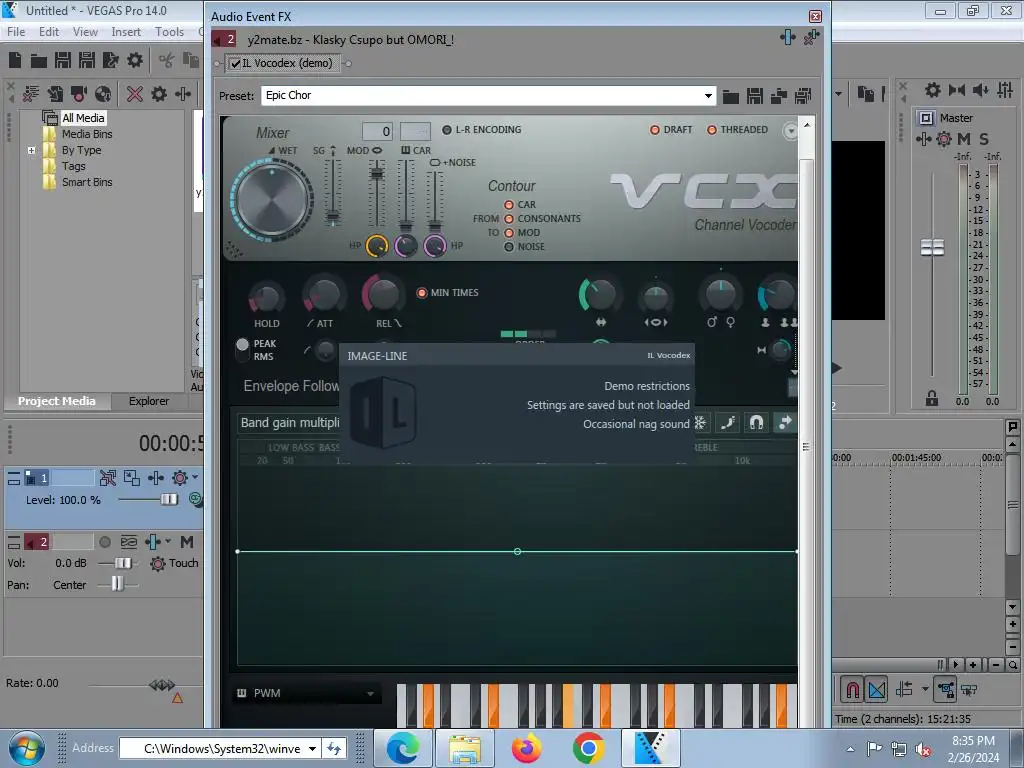
Task: Open the PWM carrier dropdown
Action: click(x=306, y=694)
